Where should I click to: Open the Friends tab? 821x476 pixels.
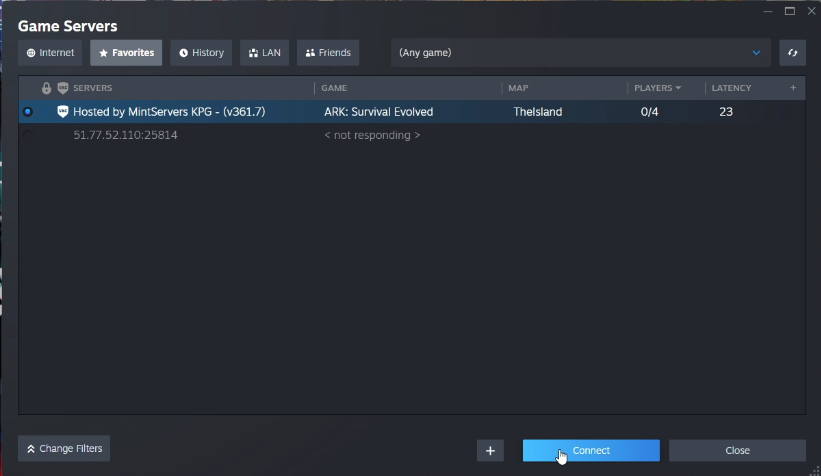coord(328,53)
